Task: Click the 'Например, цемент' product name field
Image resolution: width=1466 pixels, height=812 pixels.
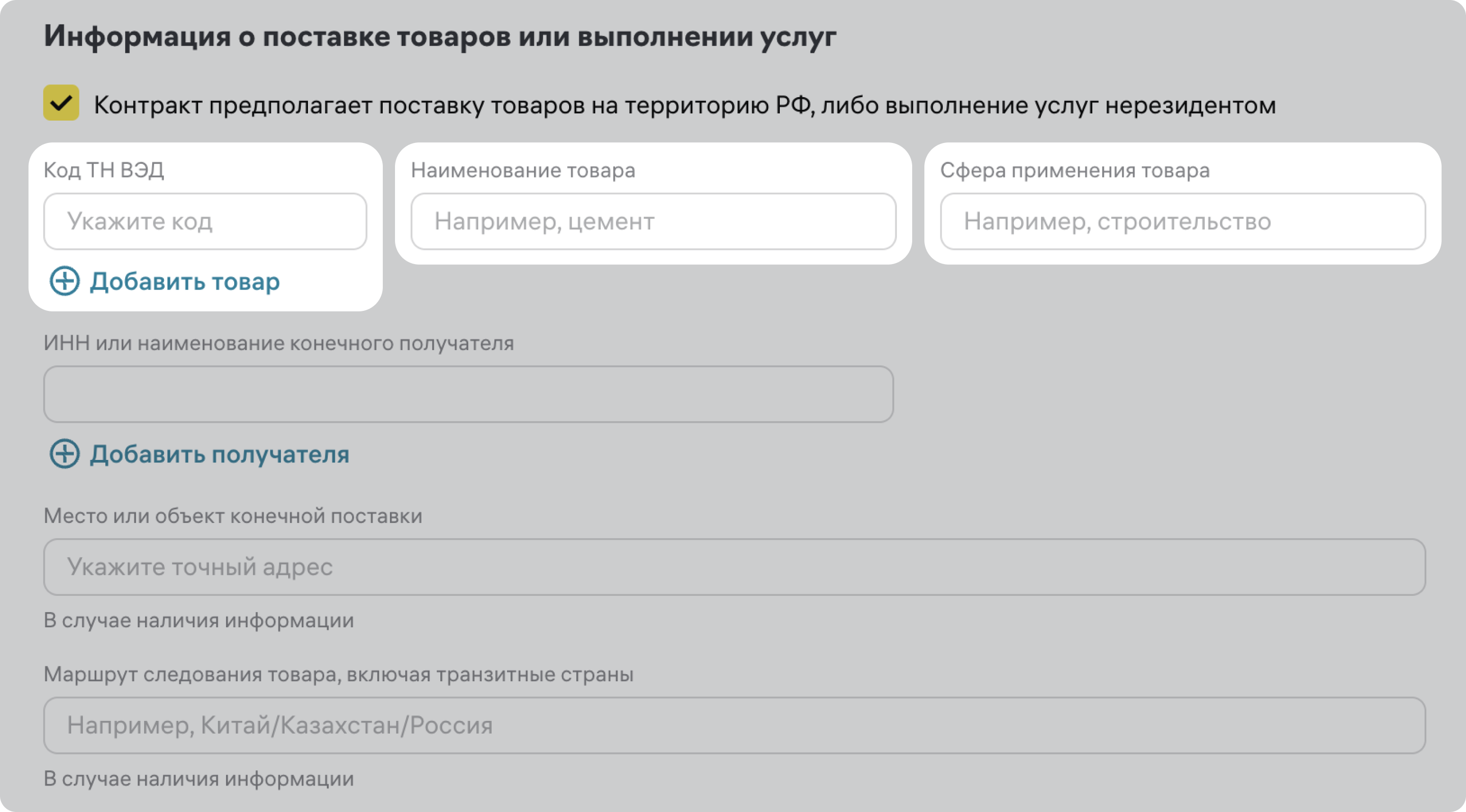Action: (x=653, y=221)
